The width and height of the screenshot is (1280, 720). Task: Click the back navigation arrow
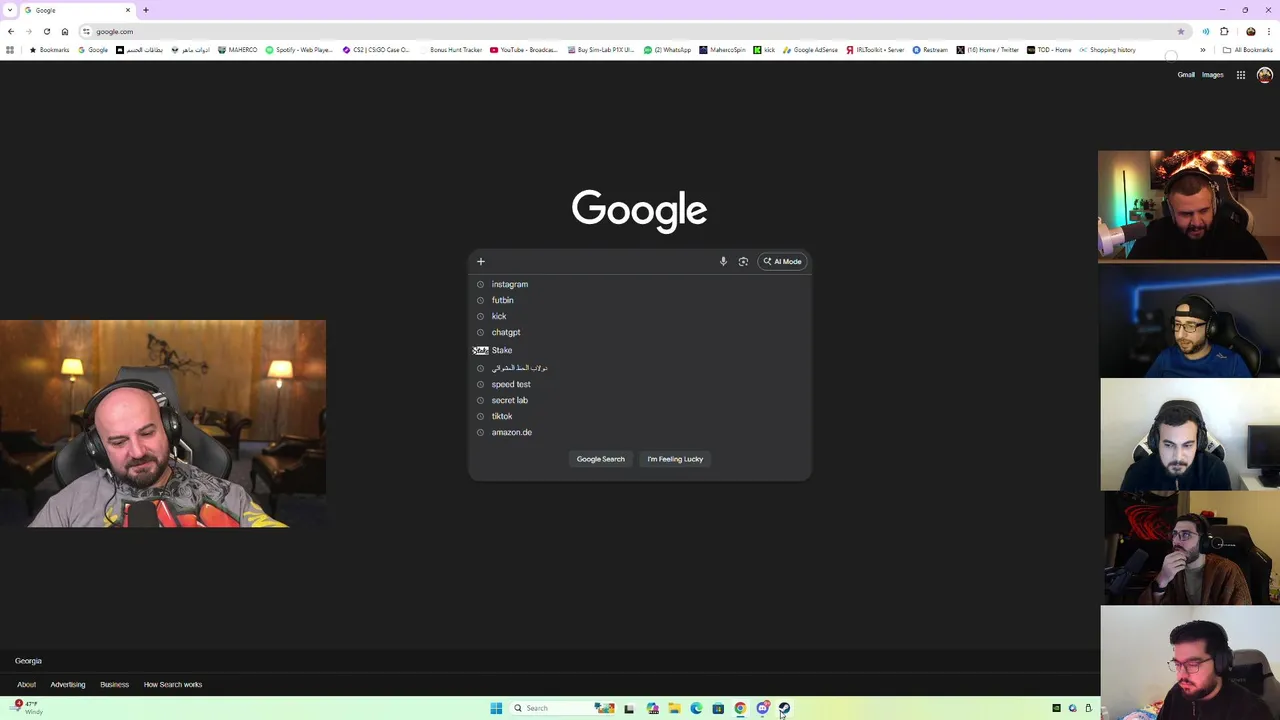coord(11,31)
